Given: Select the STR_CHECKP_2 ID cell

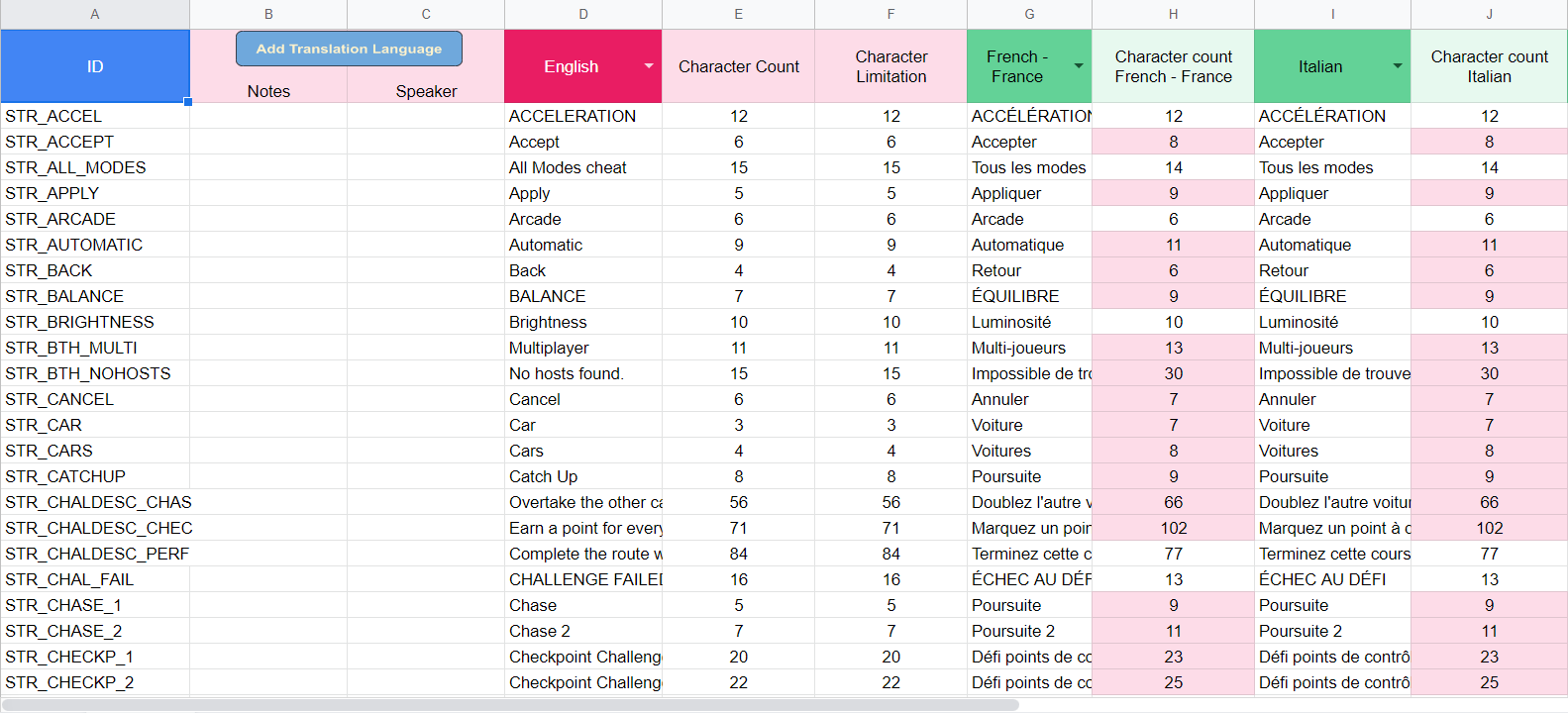Looking at the screenshot, I should pyautogui.click(x=95, y=682).
